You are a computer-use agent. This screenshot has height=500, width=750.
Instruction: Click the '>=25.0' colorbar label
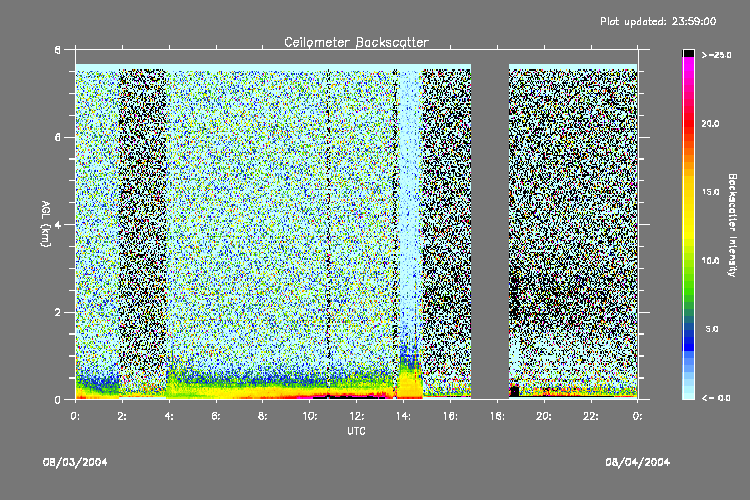716,55
